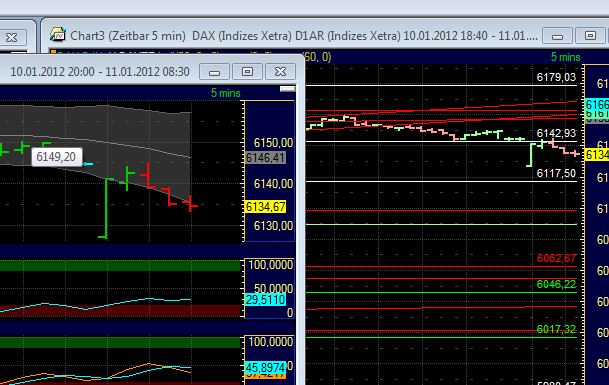Click the 10.01.2012 20:00 - 11.01.2012 08:30 title
The image size is (609, 385).
100,72
